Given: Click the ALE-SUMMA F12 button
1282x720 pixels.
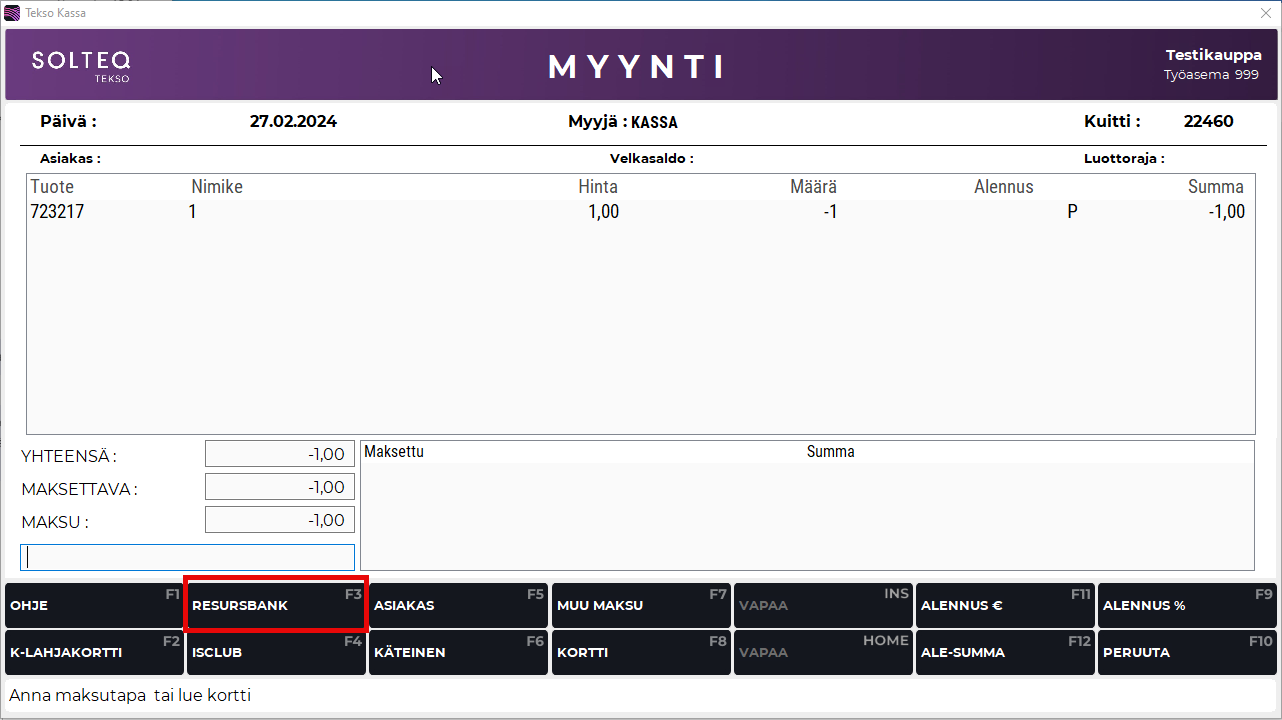Looking at the screenshot, I should pos(1005,652).
